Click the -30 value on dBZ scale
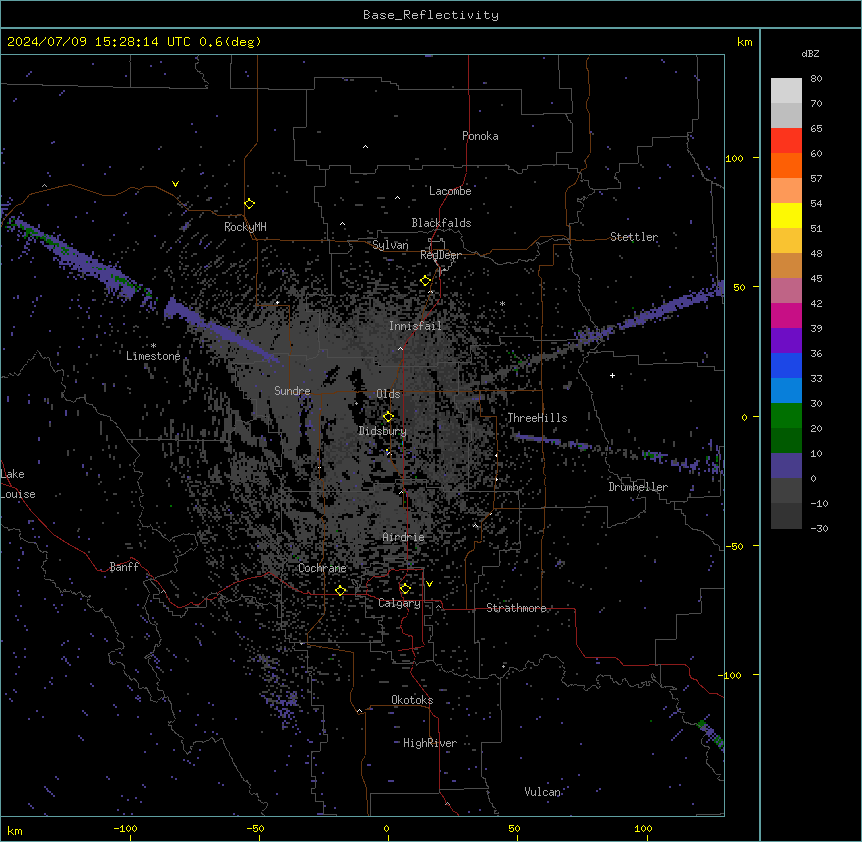The width and height of the screenshot is (862, 842). click(x=819, y=529)
